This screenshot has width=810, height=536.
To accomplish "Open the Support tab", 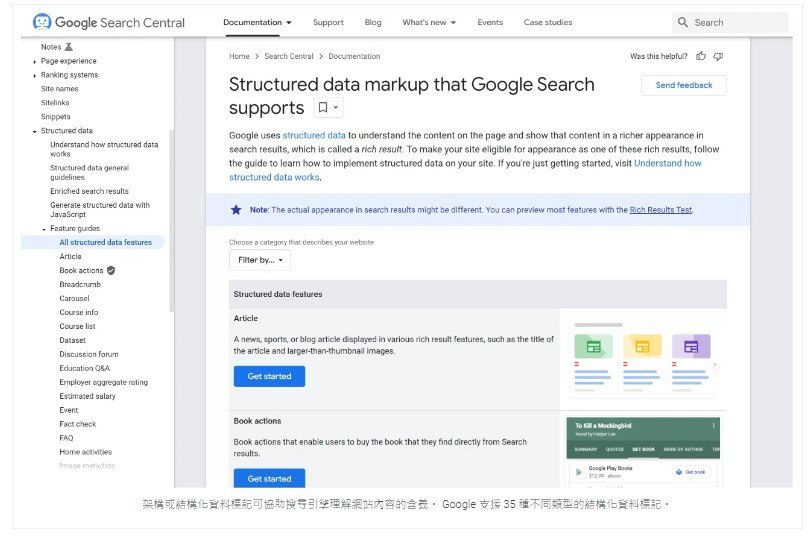I will 328,22.
